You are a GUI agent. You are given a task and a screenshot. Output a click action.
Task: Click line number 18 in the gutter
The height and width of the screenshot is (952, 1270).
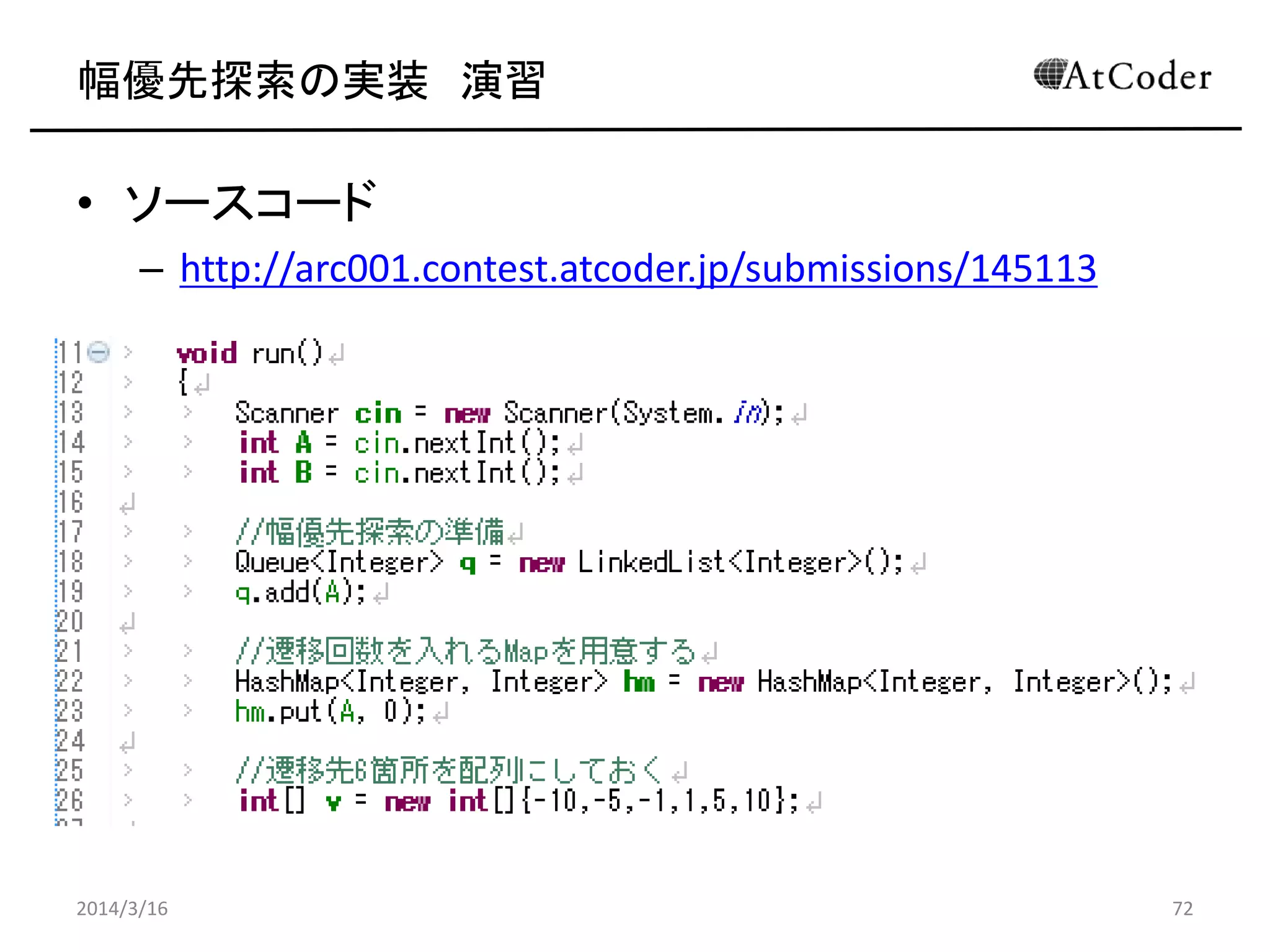coord(70,562)
